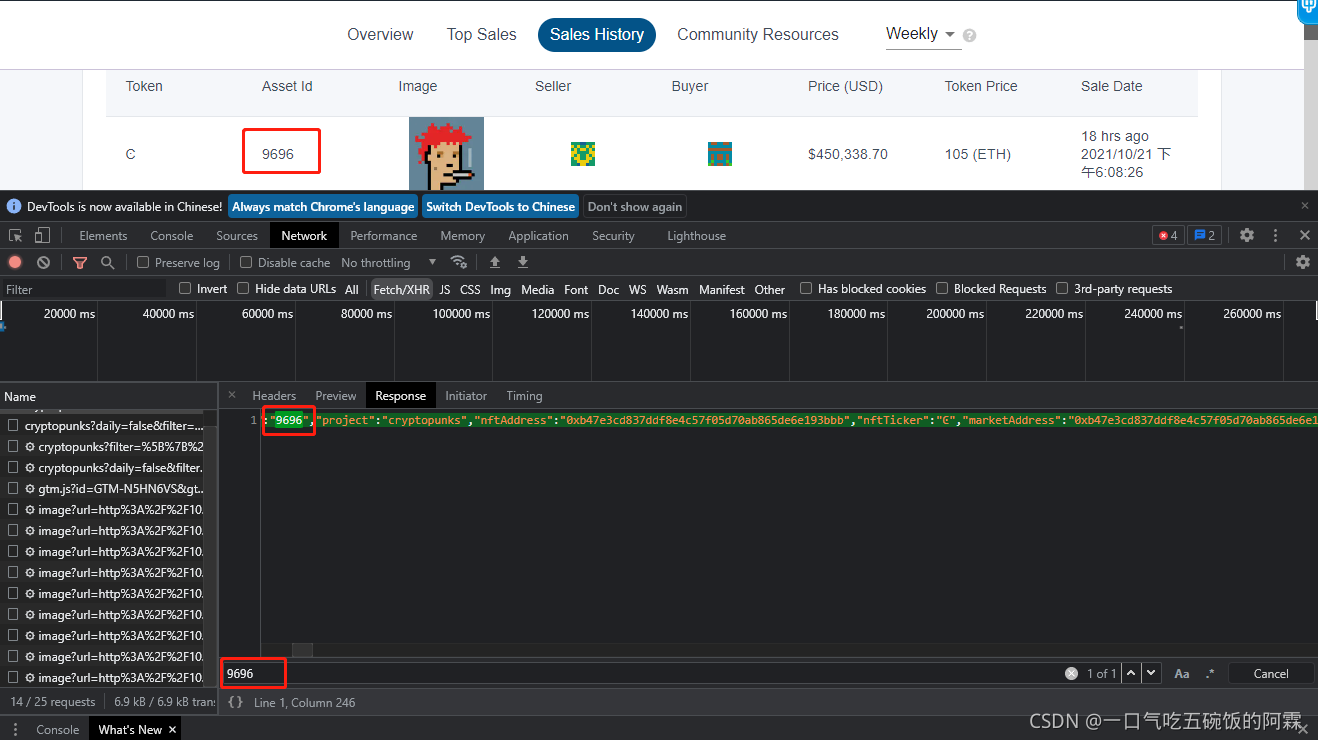Image resolution: width=1318 pixels, height=740 pixels.
Task: Import HAR file upload arrow icon
Action: coord(494,262)
